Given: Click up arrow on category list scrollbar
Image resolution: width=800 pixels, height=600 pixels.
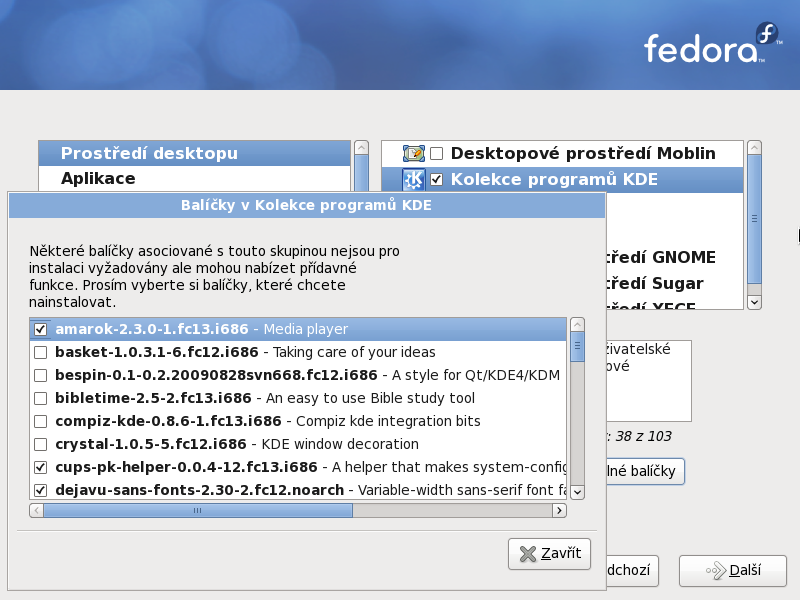Looking at the screenshot, I should point(361,148).
